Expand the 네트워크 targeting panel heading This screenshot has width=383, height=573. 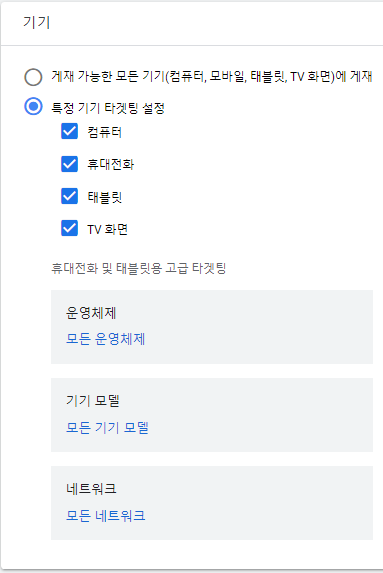91,489
